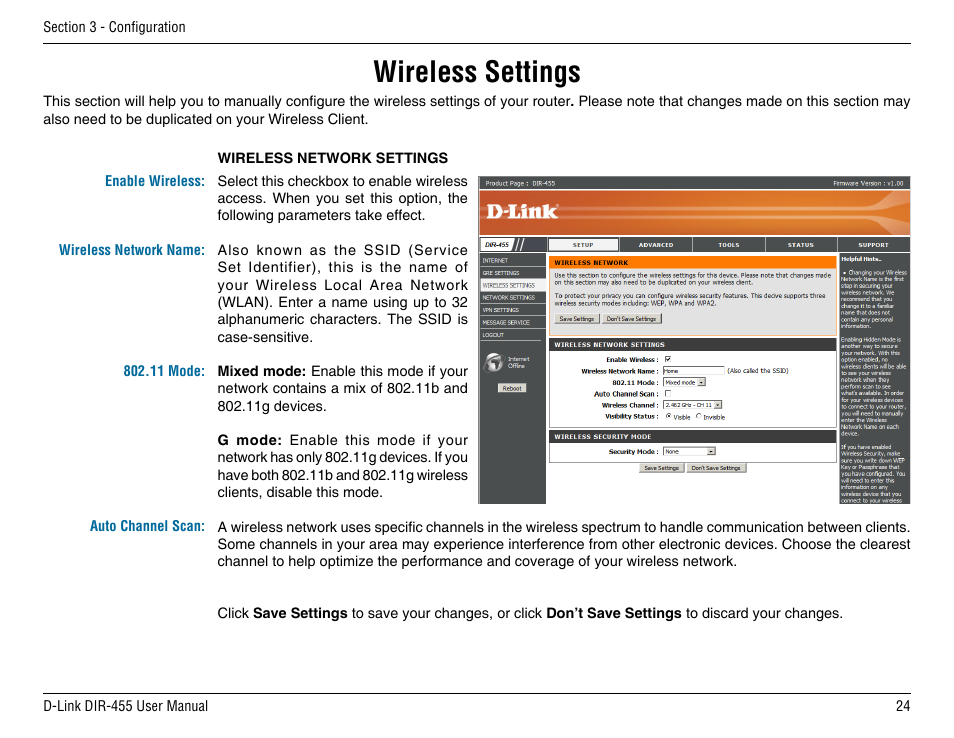Click the '802.11 Mode:' blue label
The width and height of the screenshot is (954, 738).
tap(164, 371)
